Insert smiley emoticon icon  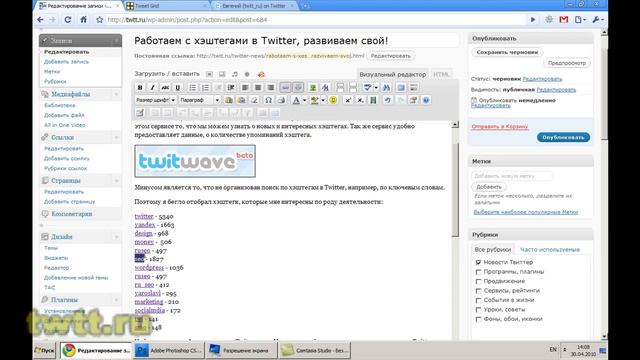333,100
